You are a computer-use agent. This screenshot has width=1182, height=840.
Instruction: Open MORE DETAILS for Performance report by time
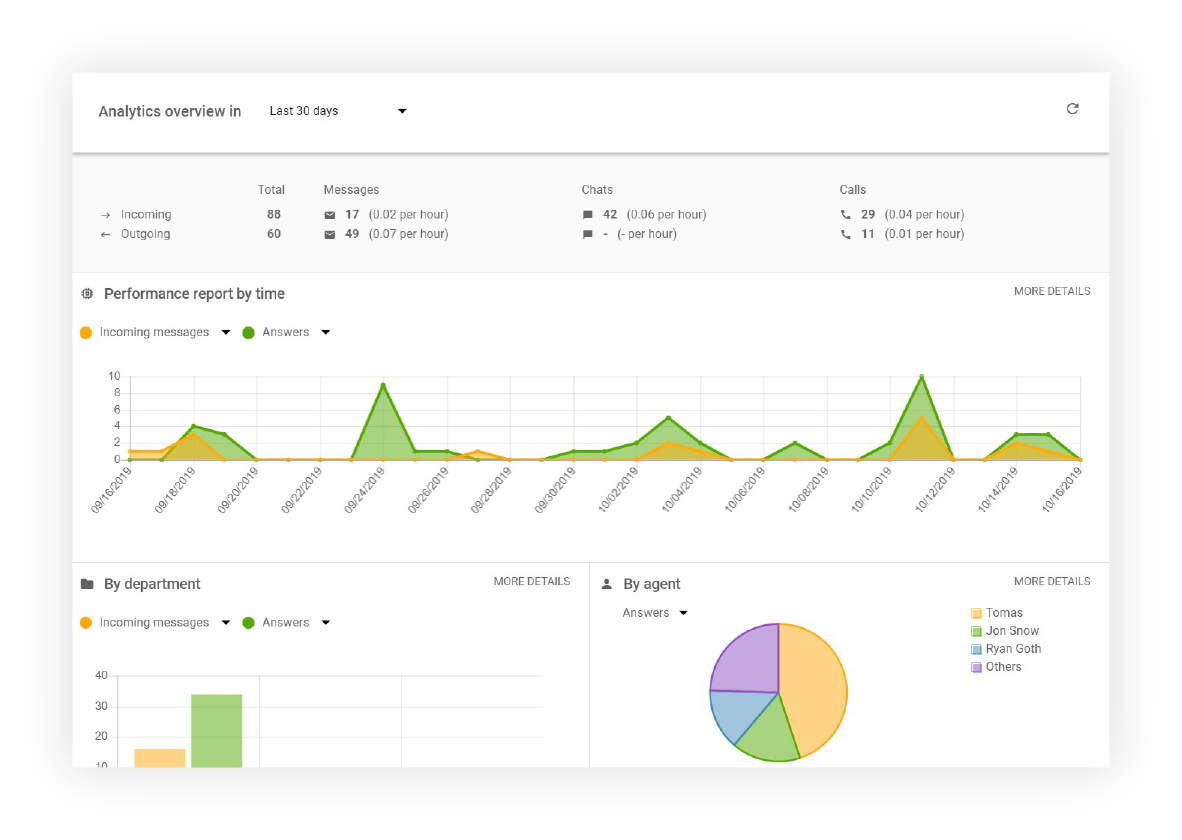point(1050,291)
